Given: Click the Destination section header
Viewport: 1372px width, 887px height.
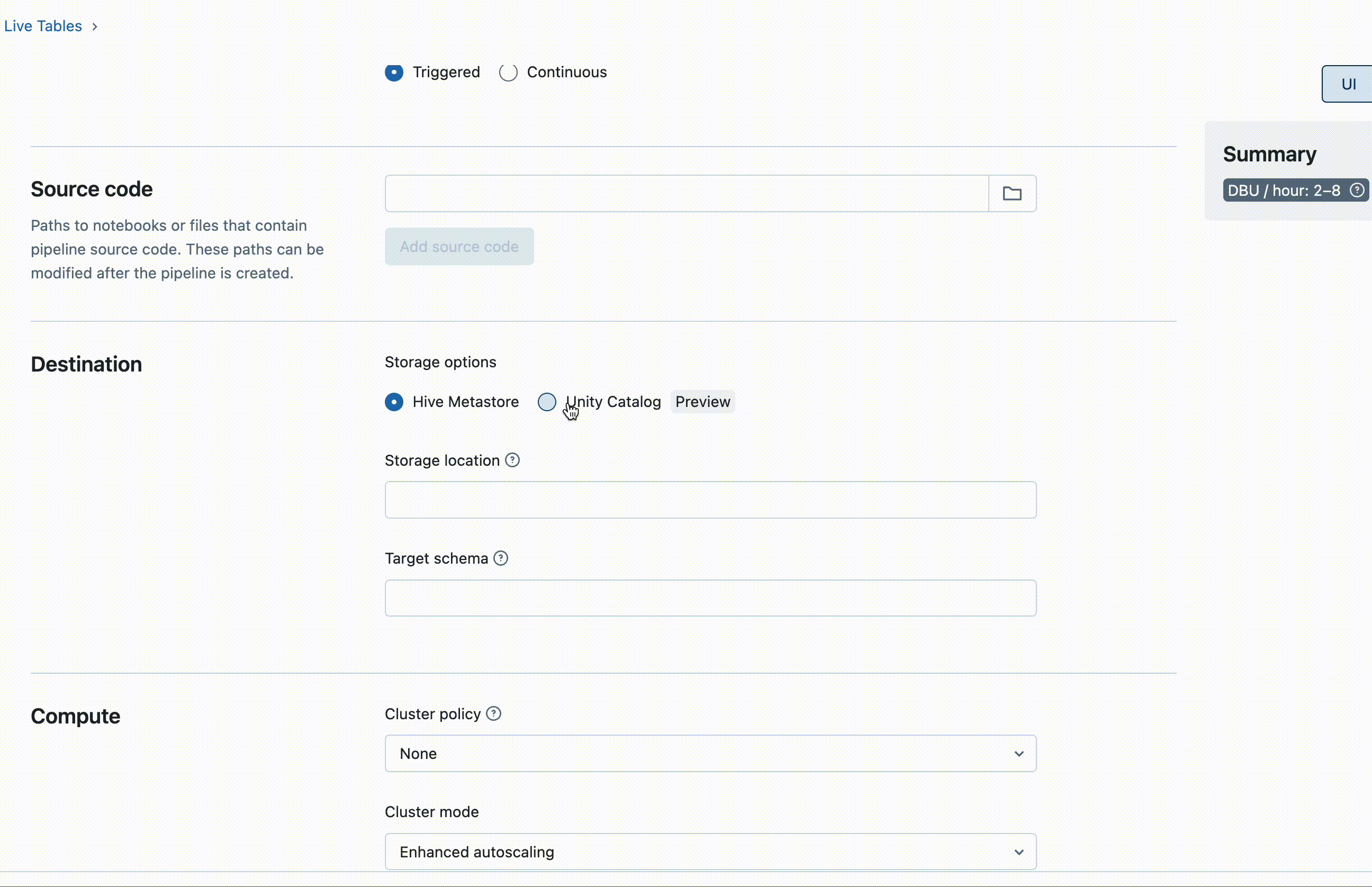Looking at the screenshot, I should [x=86, y=364].
